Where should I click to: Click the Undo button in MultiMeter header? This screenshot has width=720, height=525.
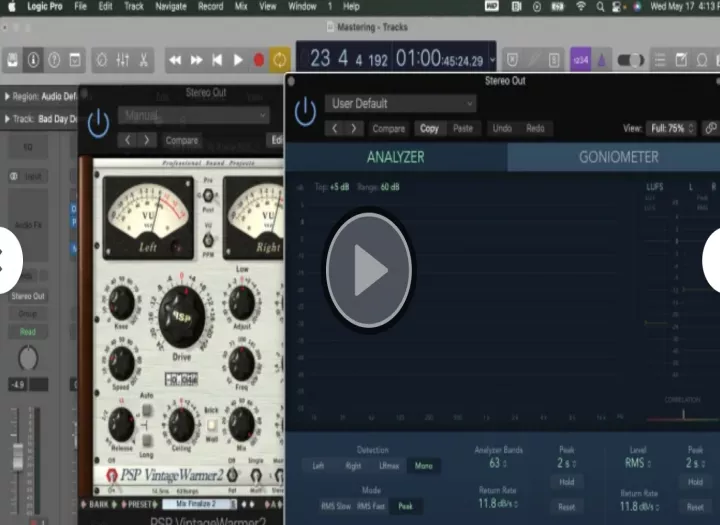click(502, 129)
